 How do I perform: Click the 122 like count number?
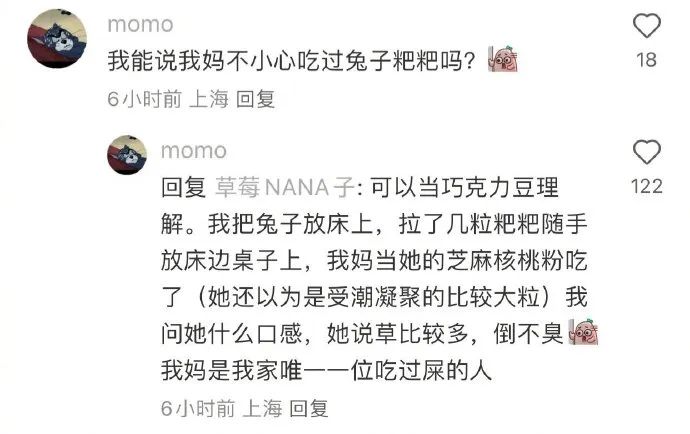646,186
